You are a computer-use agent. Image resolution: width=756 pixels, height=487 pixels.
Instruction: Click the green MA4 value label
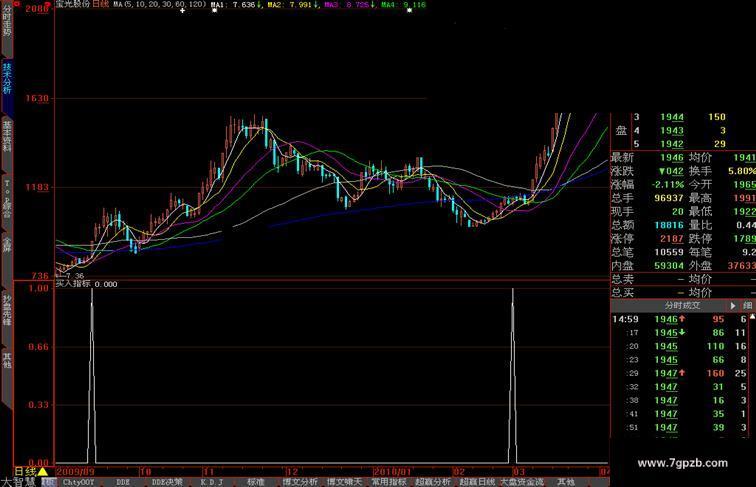404,4
